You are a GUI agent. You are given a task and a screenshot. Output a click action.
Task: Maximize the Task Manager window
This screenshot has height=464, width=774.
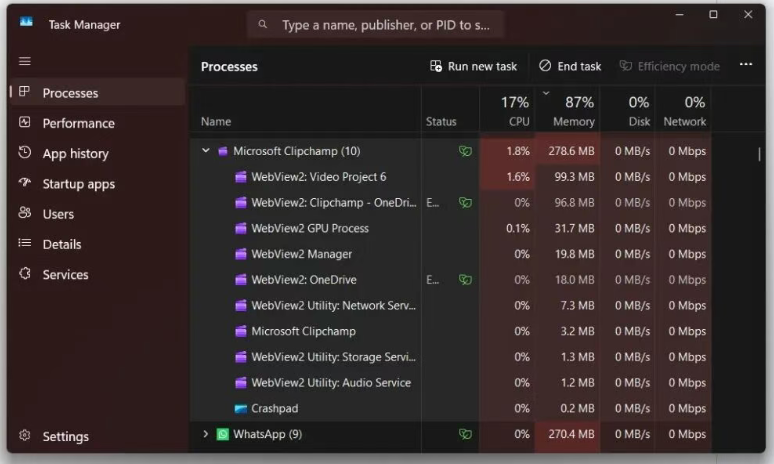(x=713, y=15)
